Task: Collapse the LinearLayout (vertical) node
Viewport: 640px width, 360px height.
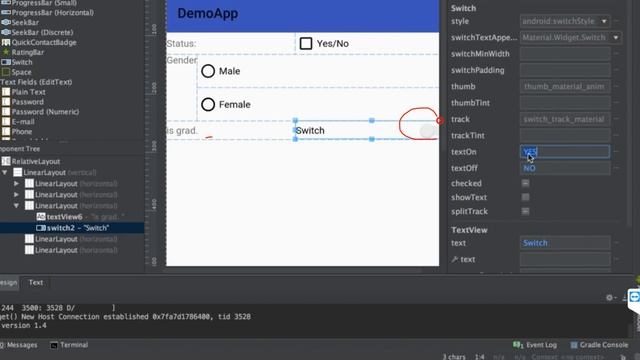Action: [x=5, y=173]
